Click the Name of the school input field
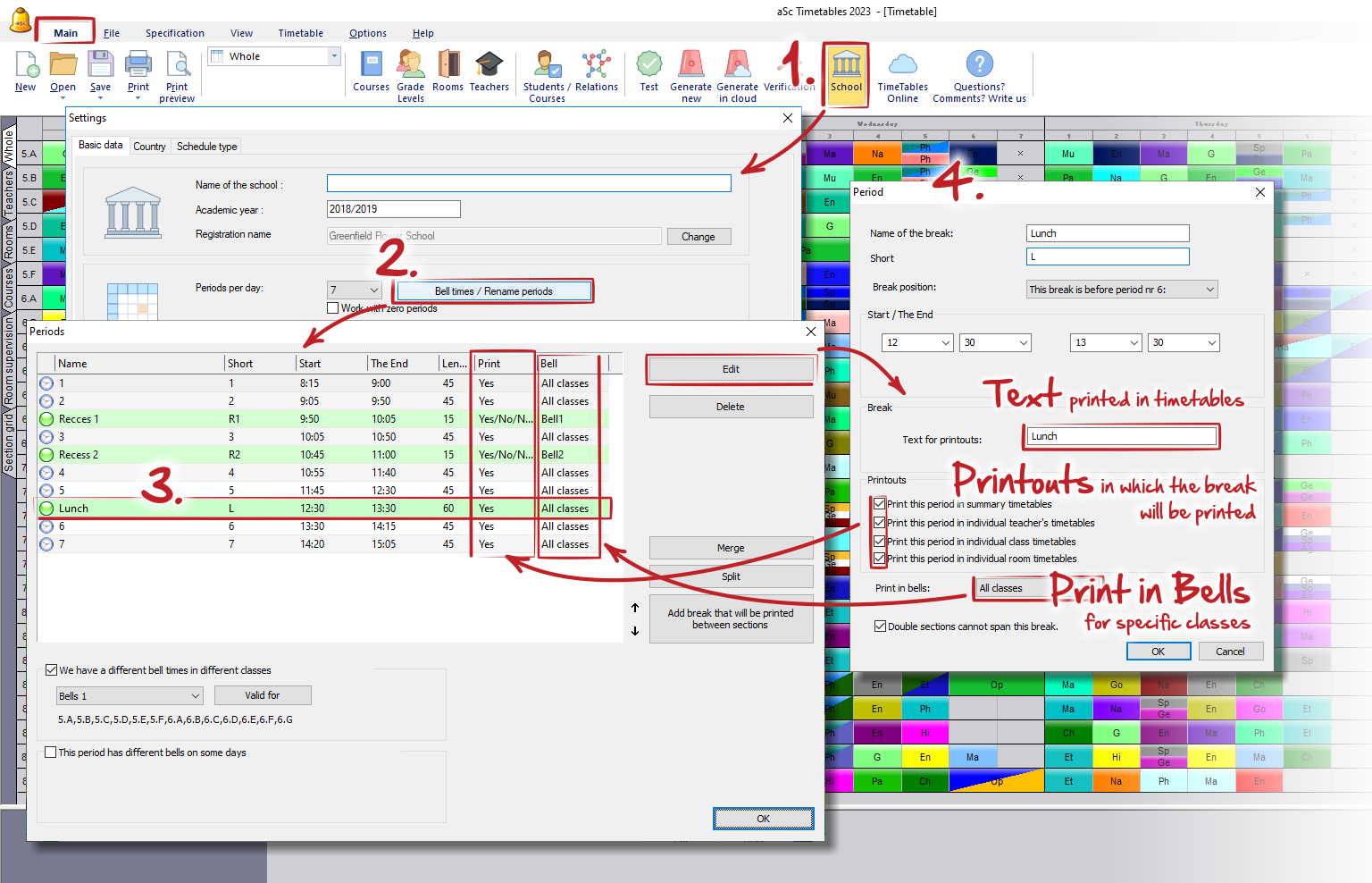 tap(529, 183)
